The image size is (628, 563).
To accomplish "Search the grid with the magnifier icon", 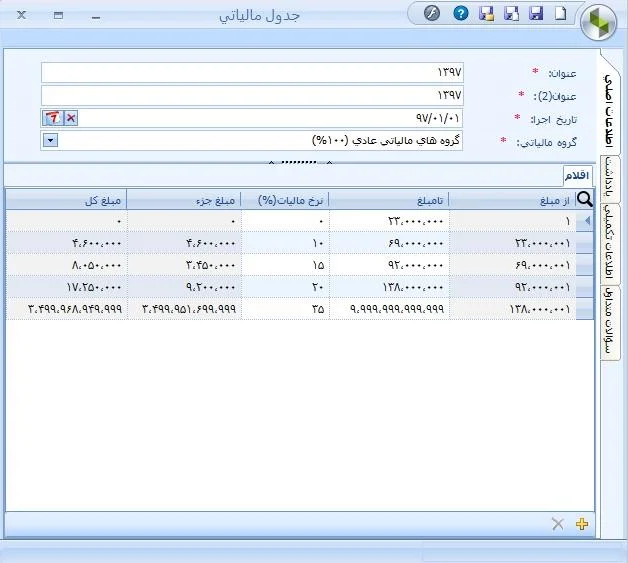I will click(585, 198).
